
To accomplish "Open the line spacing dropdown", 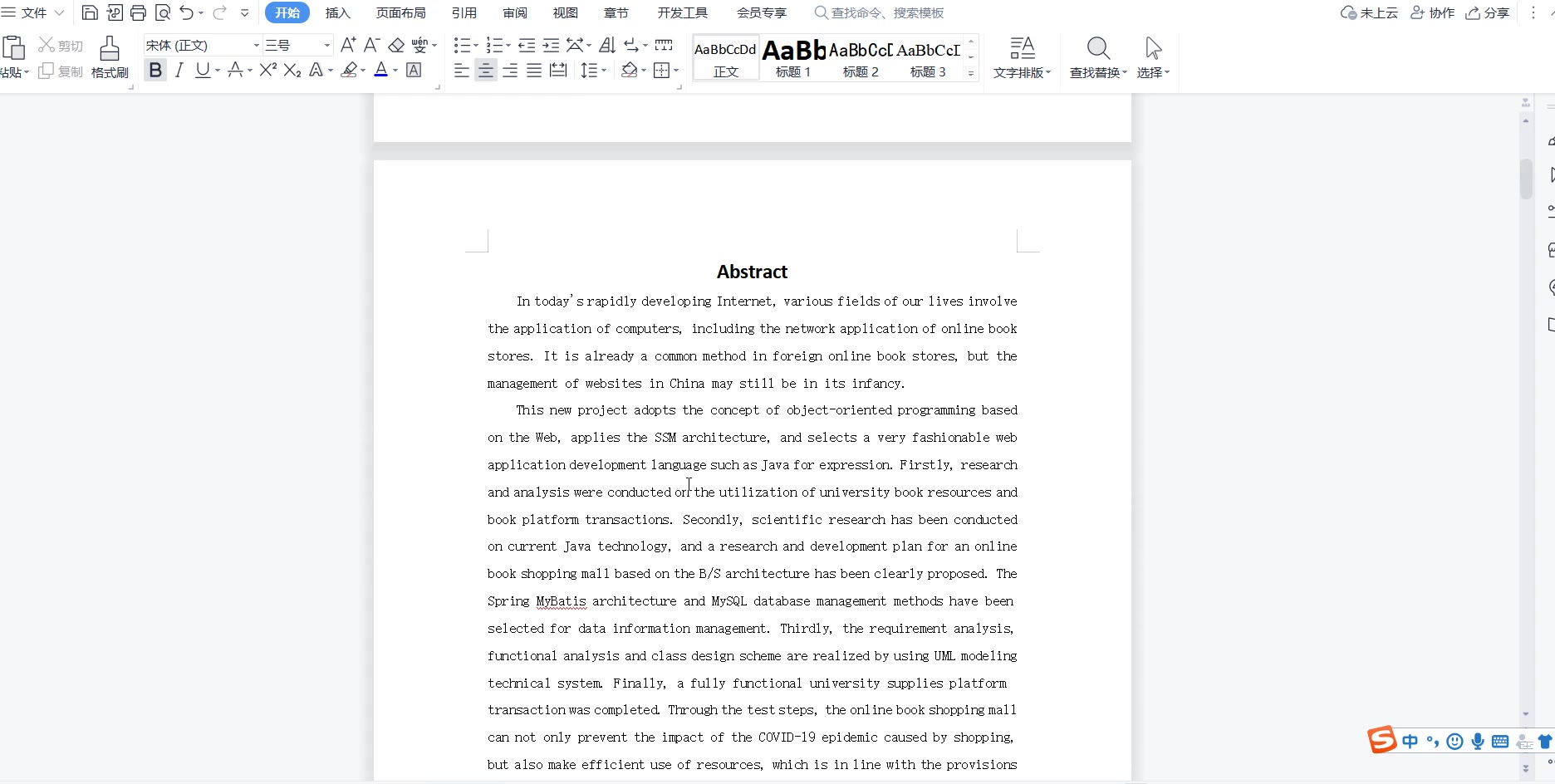I will (x=593, y=71).
